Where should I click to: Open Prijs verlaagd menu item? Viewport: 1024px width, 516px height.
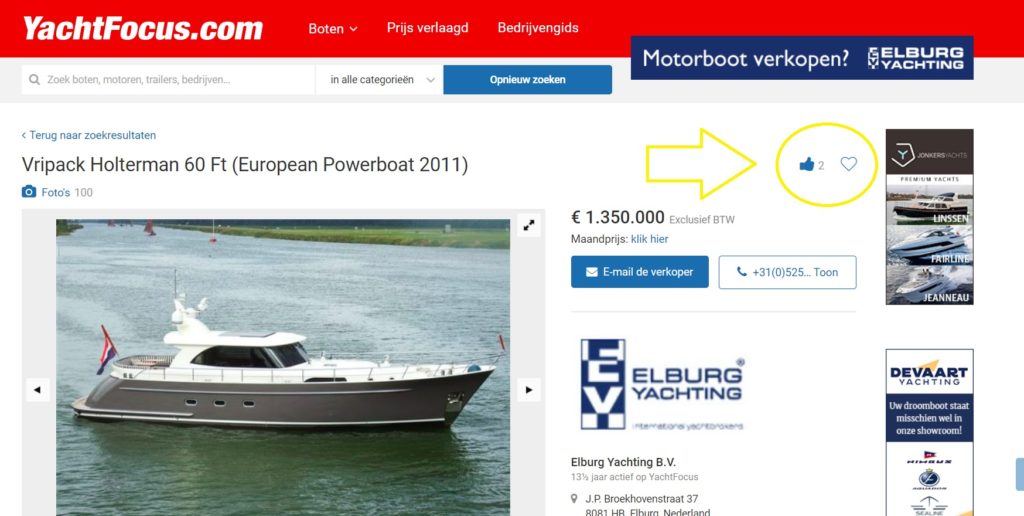click(427, 28)
